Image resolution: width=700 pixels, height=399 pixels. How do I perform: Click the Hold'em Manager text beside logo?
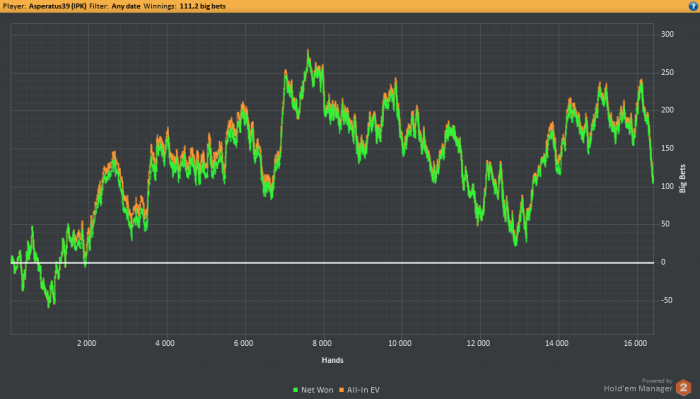coord(638,389)
